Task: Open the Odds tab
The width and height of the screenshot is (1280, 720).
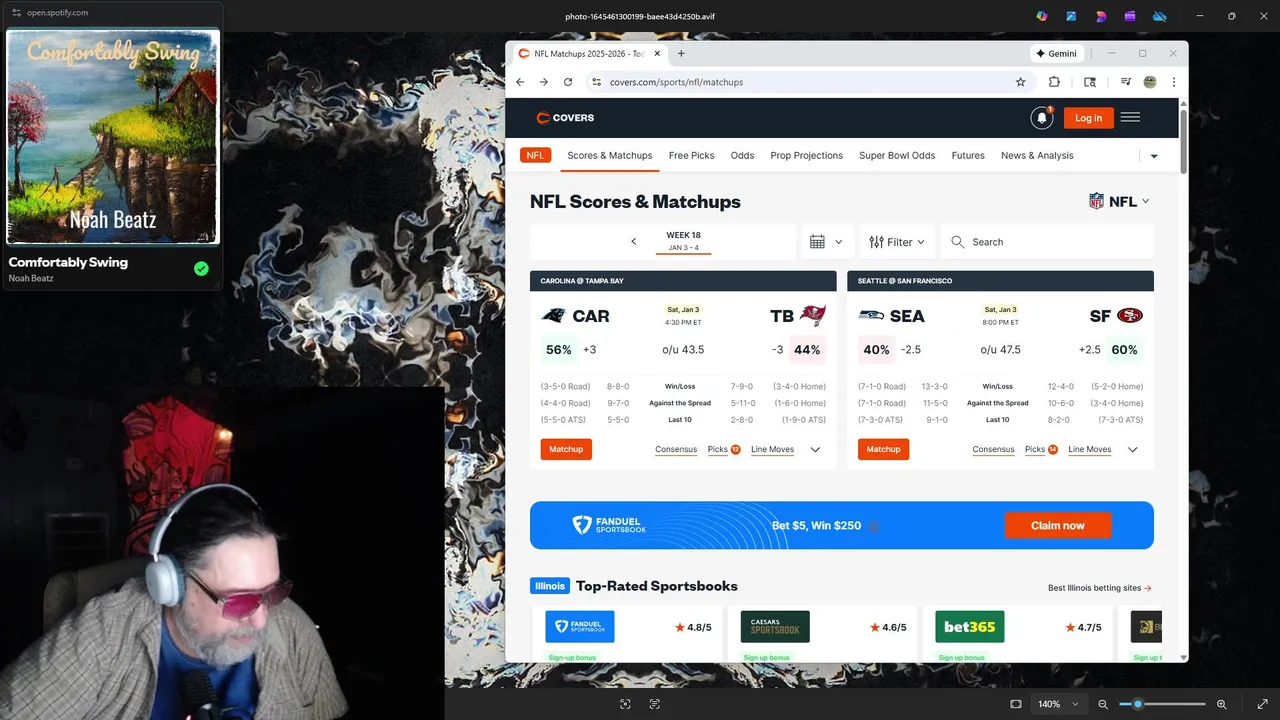Action: (x=742, y=155)
